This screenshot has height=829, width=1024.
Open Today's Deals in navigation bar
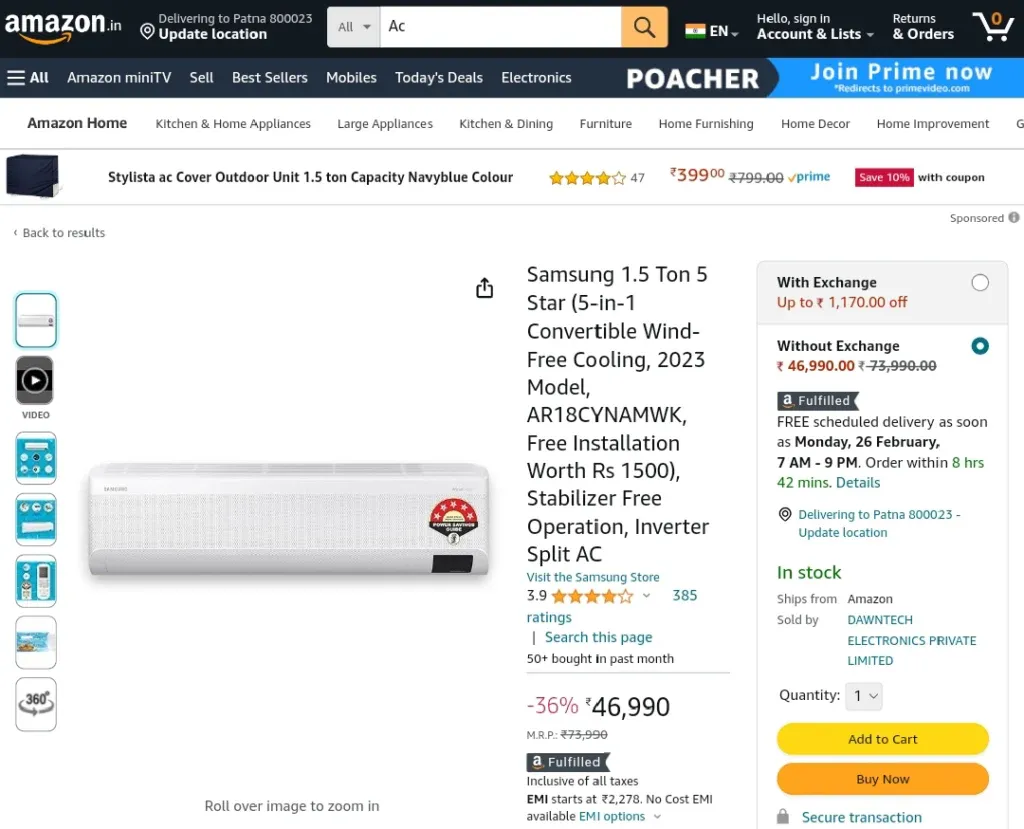coord(439,78)
